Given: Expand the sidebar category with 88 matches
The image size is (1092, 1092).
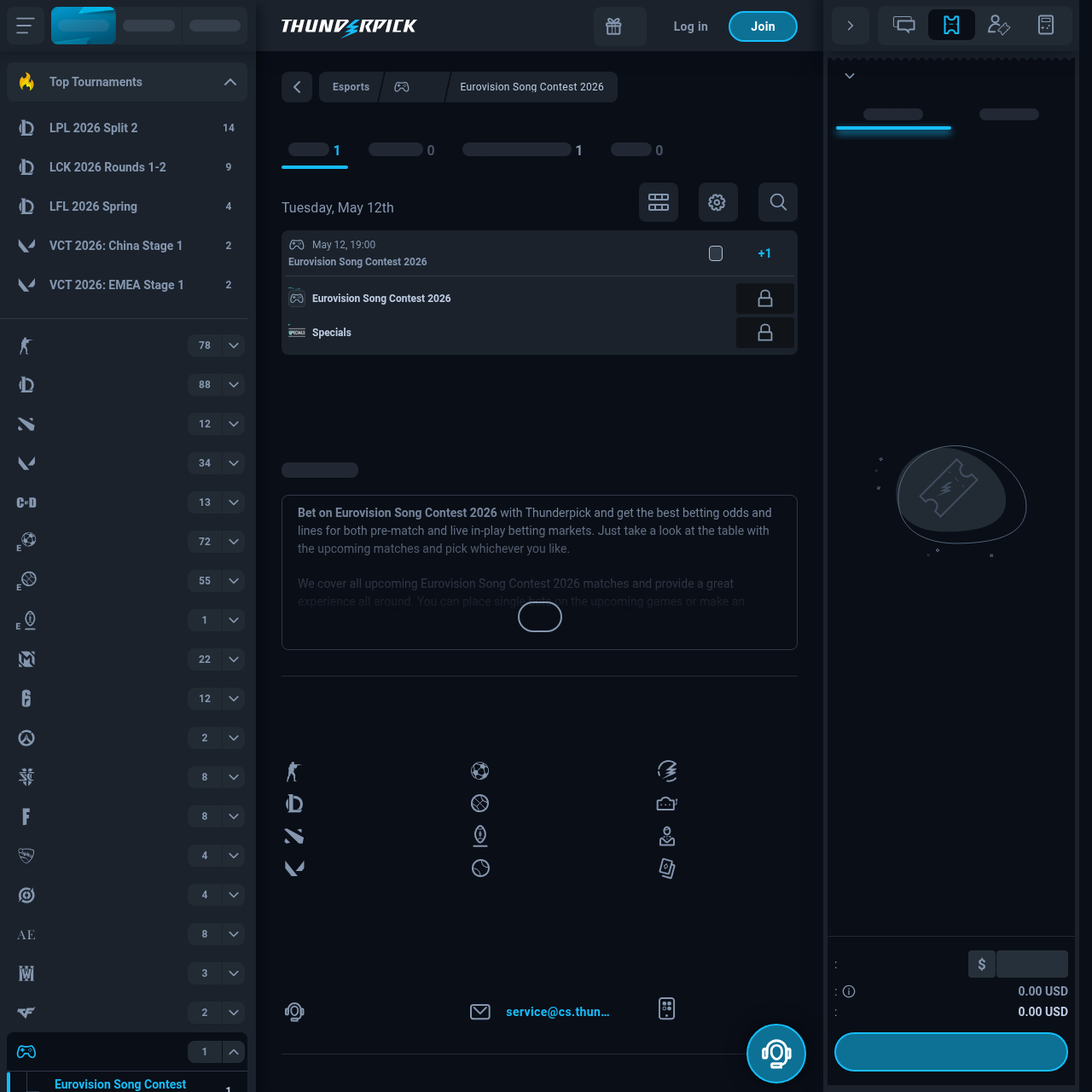Looking at the screenshot, I should [234, 385].
